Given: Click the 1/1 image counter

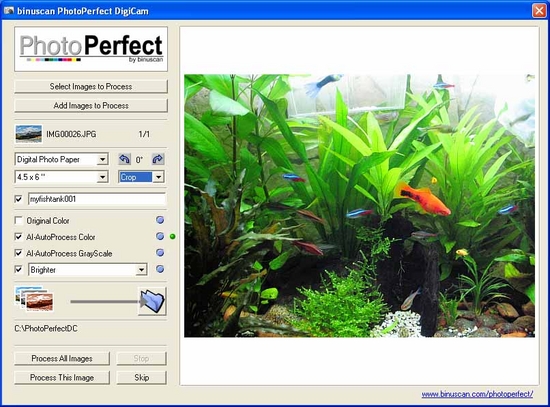Looking at the screenshot, I should (144, 134).
